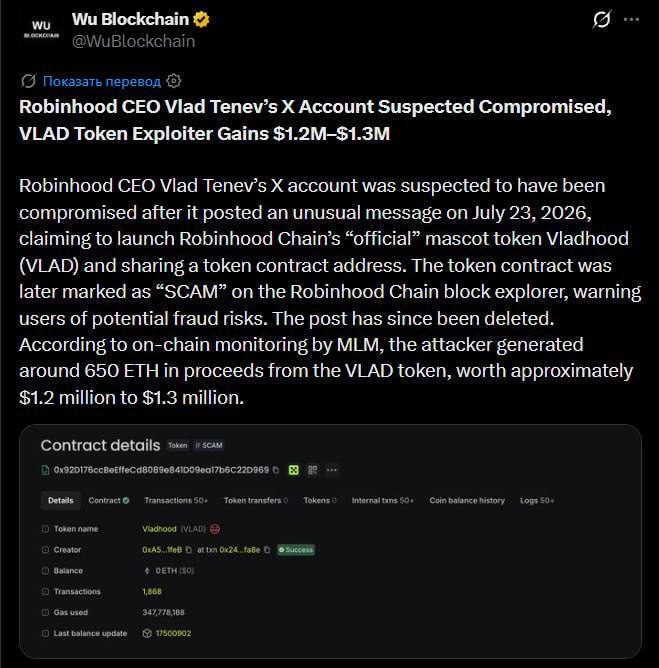Open the three-dot more options menu

[x=631, y=19]
